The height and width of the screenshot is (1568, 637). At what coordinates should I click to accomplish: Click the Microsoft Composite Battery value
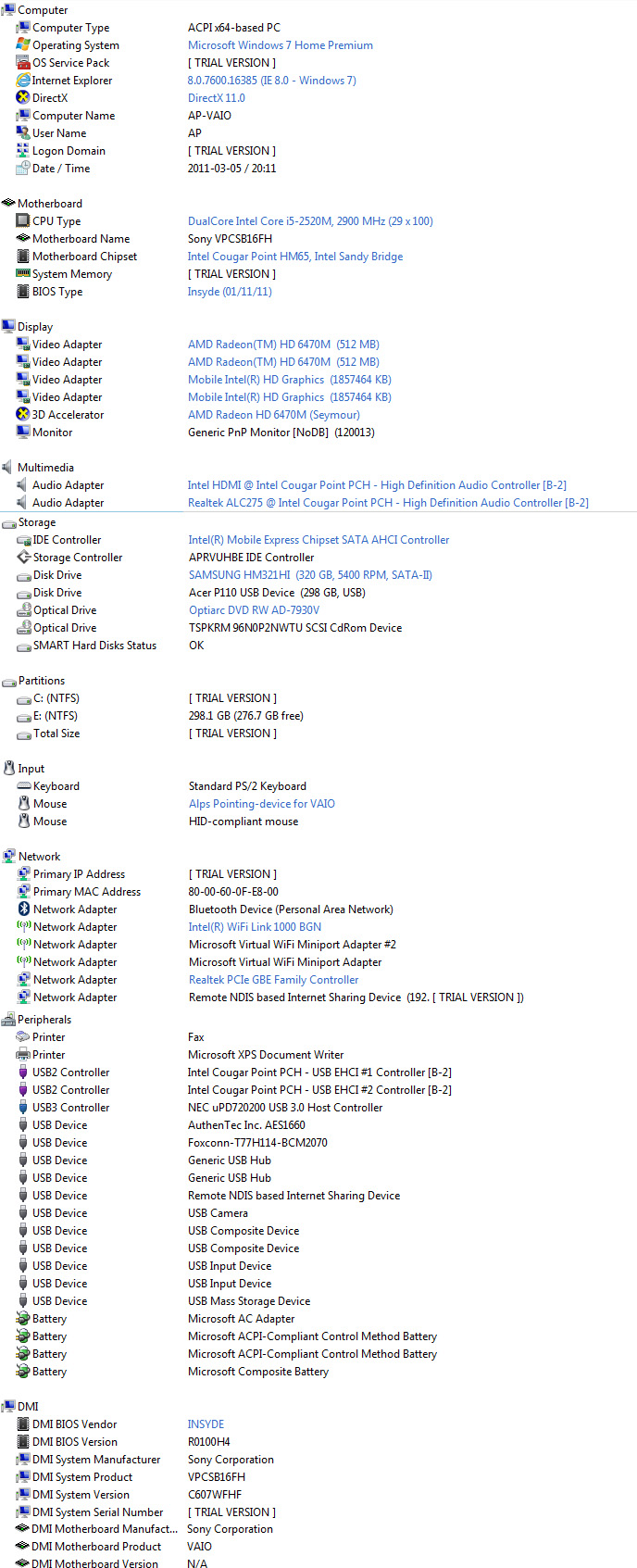click(258, 1372)
